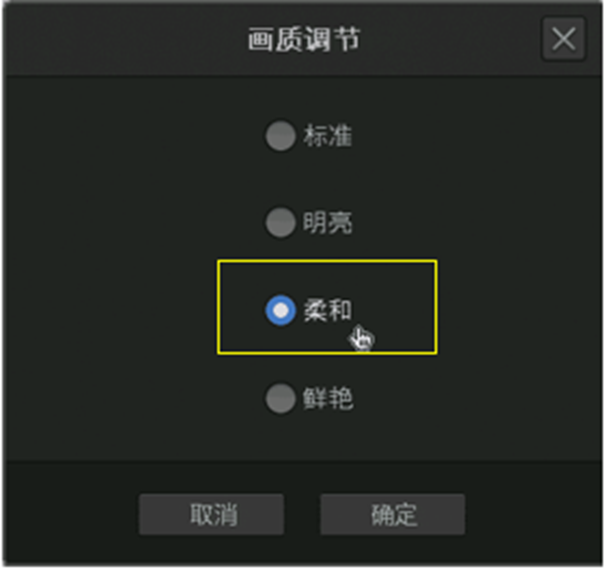Screen dimensions: 605x569
Task: Close the 画质调节 dialog with X
Action: pyautogui.click(x=564, y=39)
